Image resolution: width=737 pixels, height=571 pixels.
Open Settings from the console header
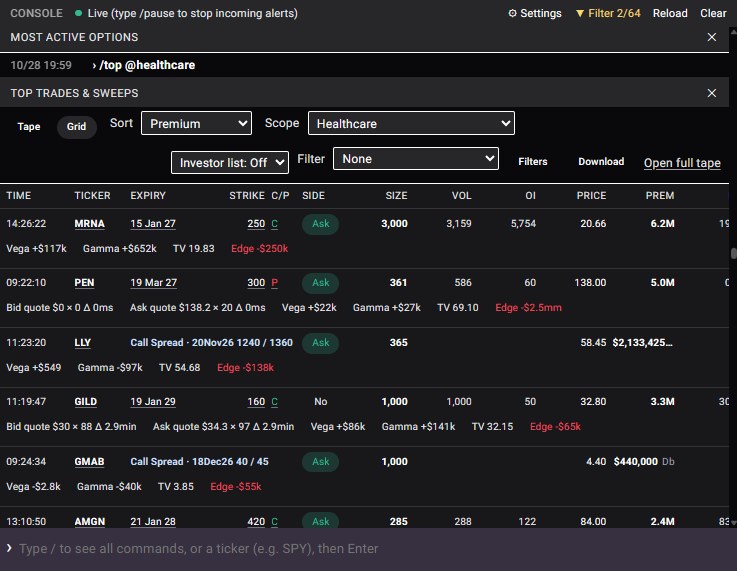[534, 13]
